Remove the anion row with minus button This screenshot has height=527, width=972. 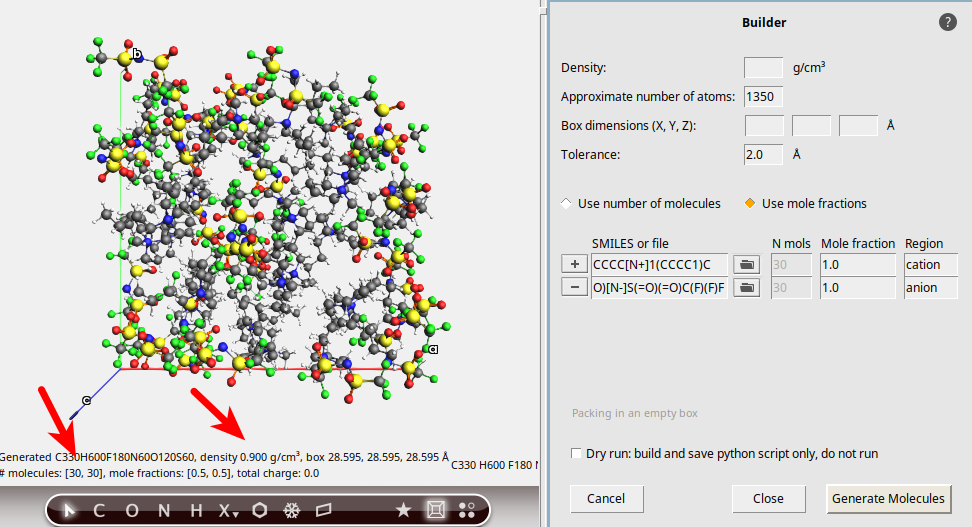coord(574,288)
